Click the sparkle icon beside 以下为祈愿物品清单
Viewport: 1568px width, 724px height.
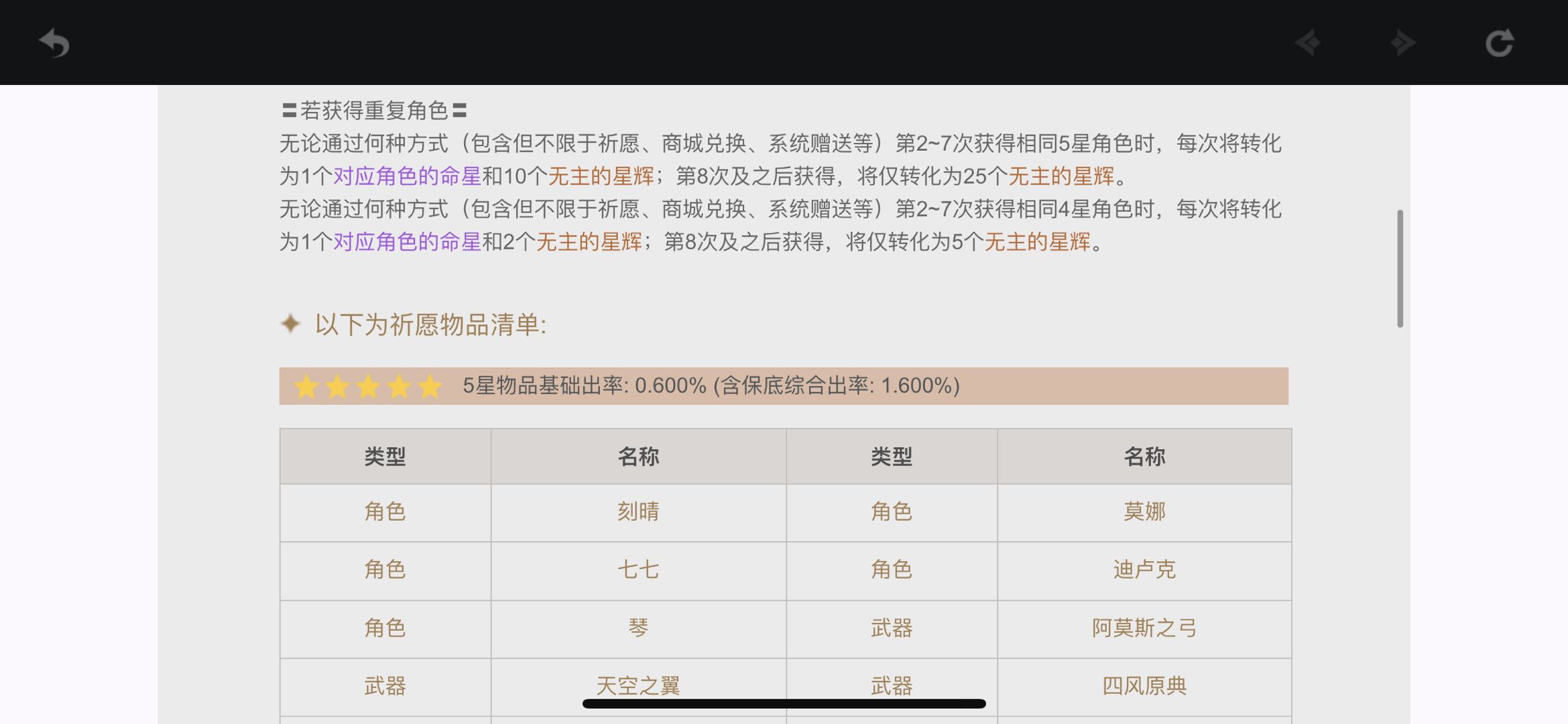[291, 324]
